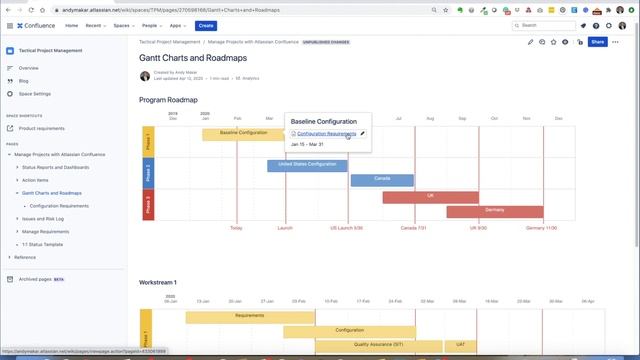640x360 pixels.
Task: Click the Tactical Project Management breadcrumb
Action: [169, 42]
